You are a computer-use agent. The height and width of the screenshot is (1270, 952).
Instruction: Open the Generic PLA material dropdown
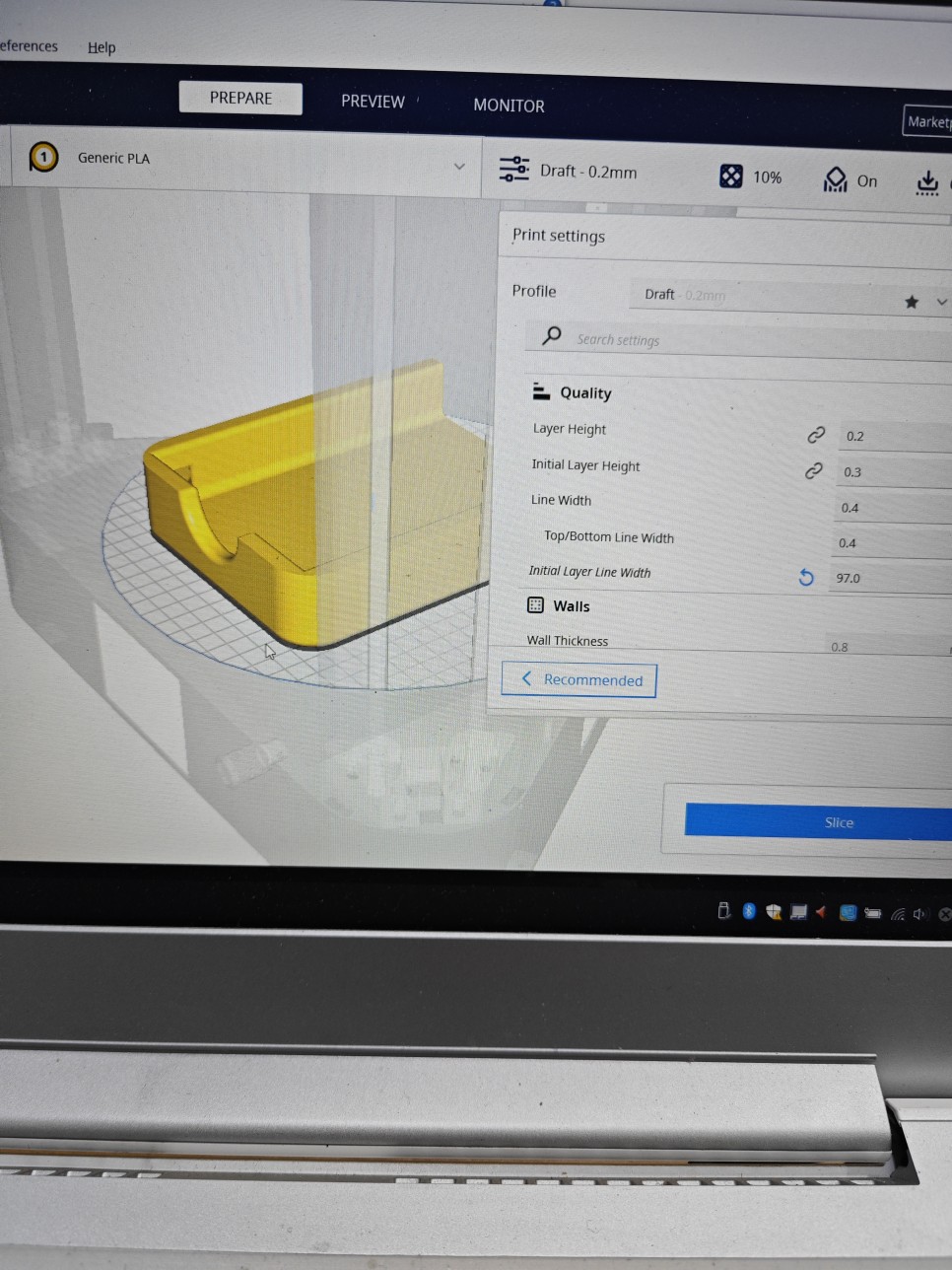[246, 161]
